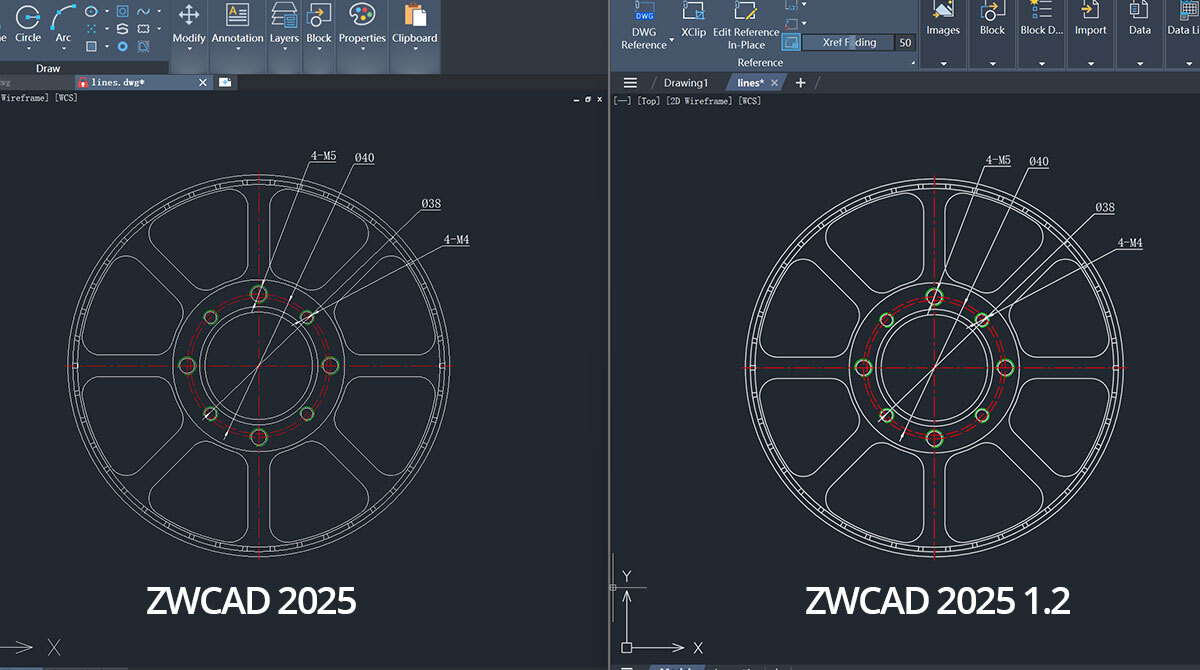The image size is (1200, 670).
Task: Pick the Ellipse tool in Draw panel
Action: [x=91, y=12]
